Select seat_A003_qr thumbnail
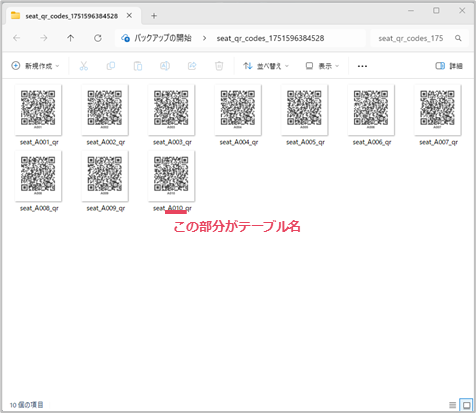Viewport: 476px width, 413px height. pyautogui.click(x=171, y=110)
